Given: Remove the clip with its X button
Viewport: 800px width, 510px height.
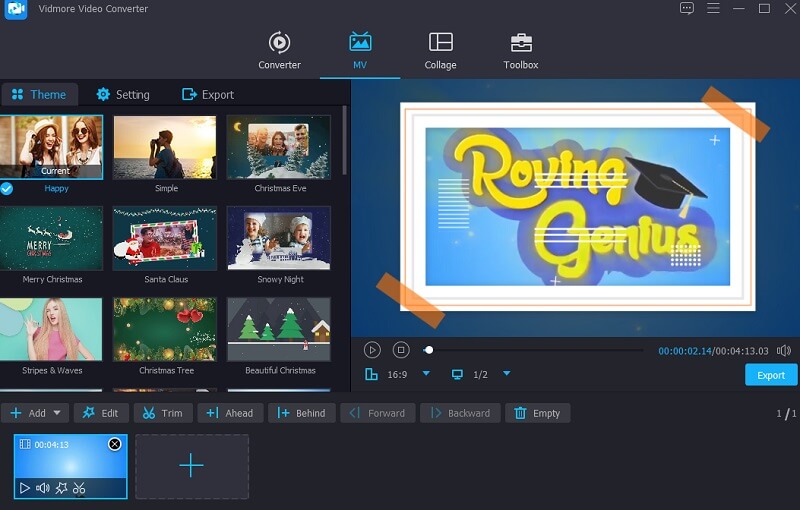Looking at the screenshot, I should click(x=114, y=444).
